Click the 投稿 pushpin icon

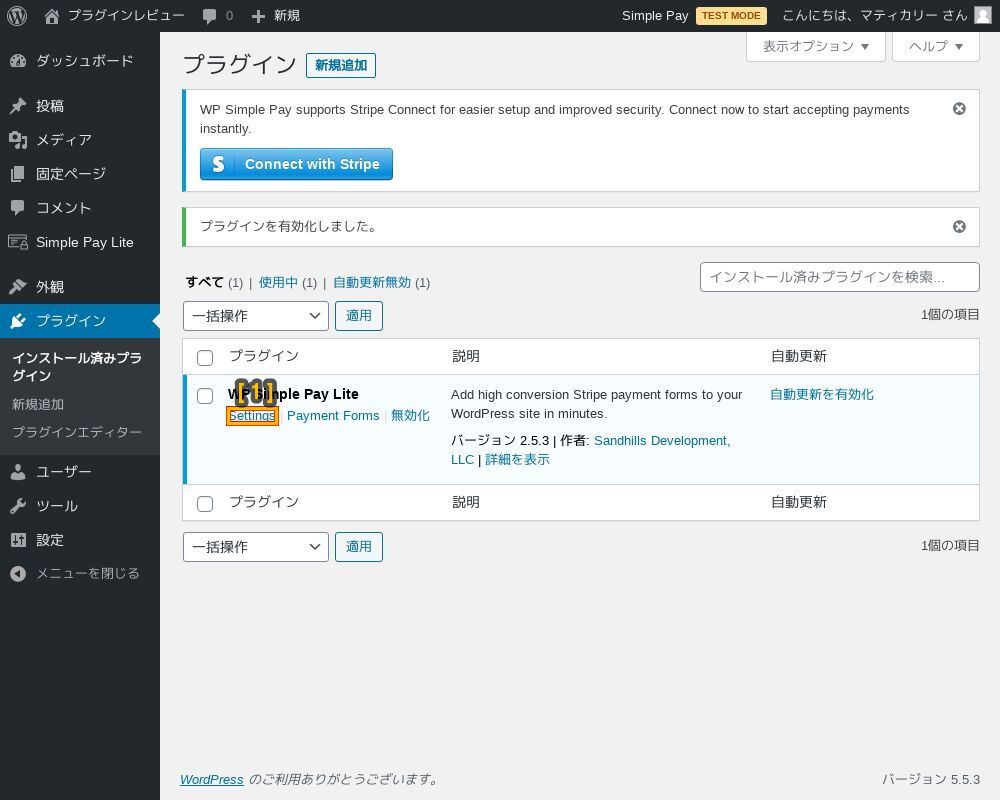[x=18, y=106]
